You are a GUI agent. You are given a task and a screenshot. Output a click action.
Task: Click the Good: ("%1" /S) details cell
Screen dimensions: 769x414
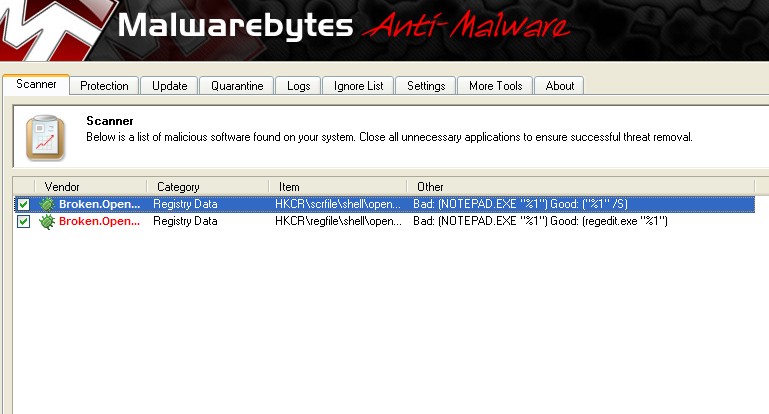[520, 204]
